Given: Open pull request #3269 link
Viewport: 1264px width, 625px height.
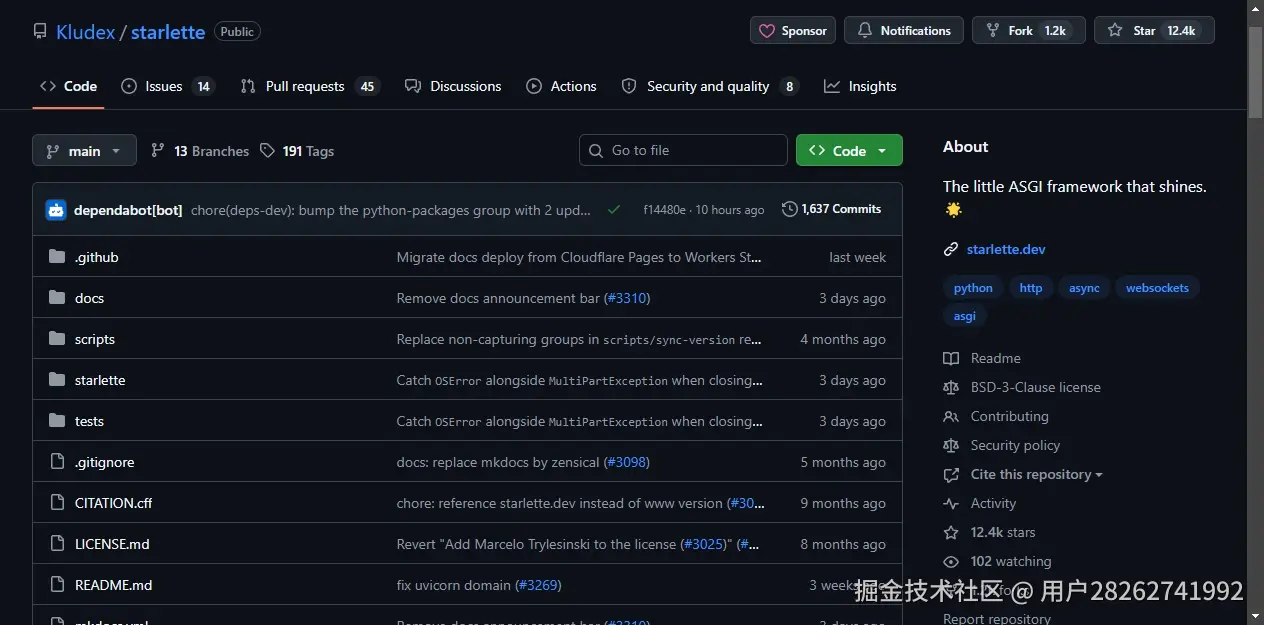Looking at the screenshot, I should pyautogui.click(x=539, y=585).
